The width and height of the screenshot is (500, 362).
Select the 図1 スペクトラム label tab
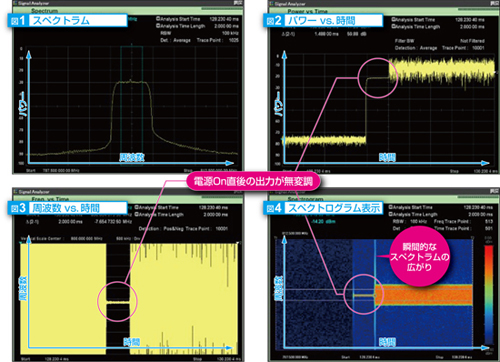[68, 21]
